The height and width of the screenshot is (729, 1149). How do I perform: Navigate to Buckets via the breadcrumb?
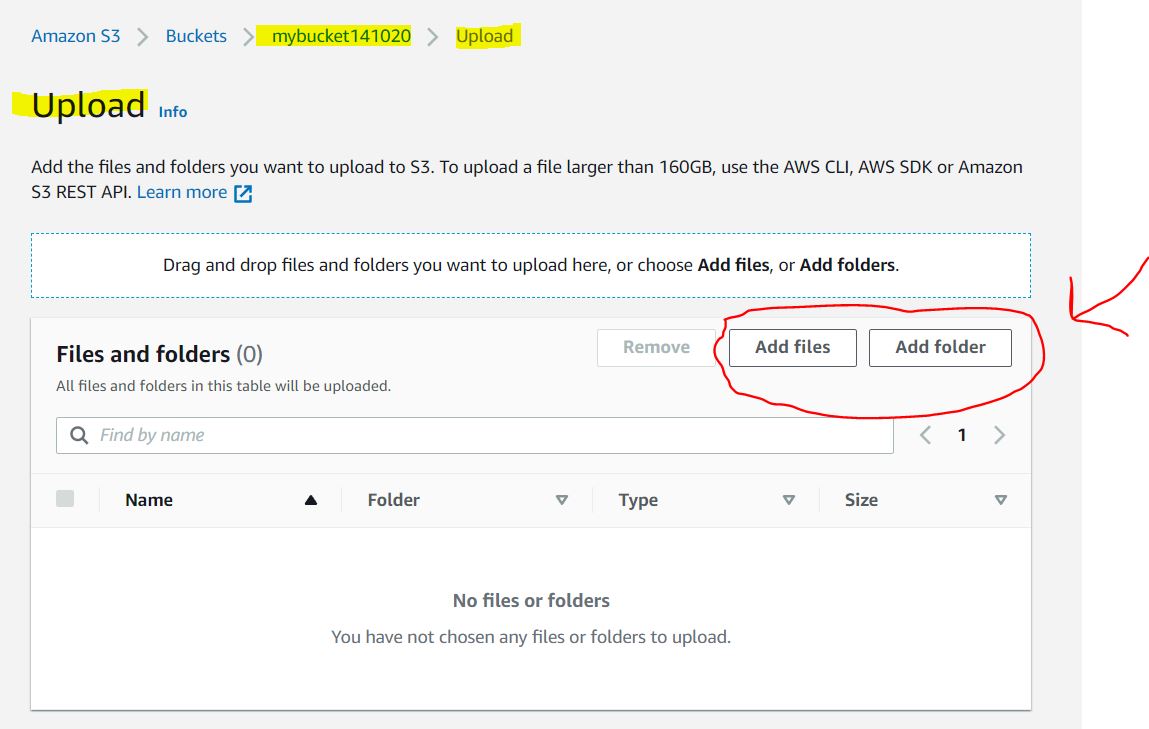click(x=195, y=35)
